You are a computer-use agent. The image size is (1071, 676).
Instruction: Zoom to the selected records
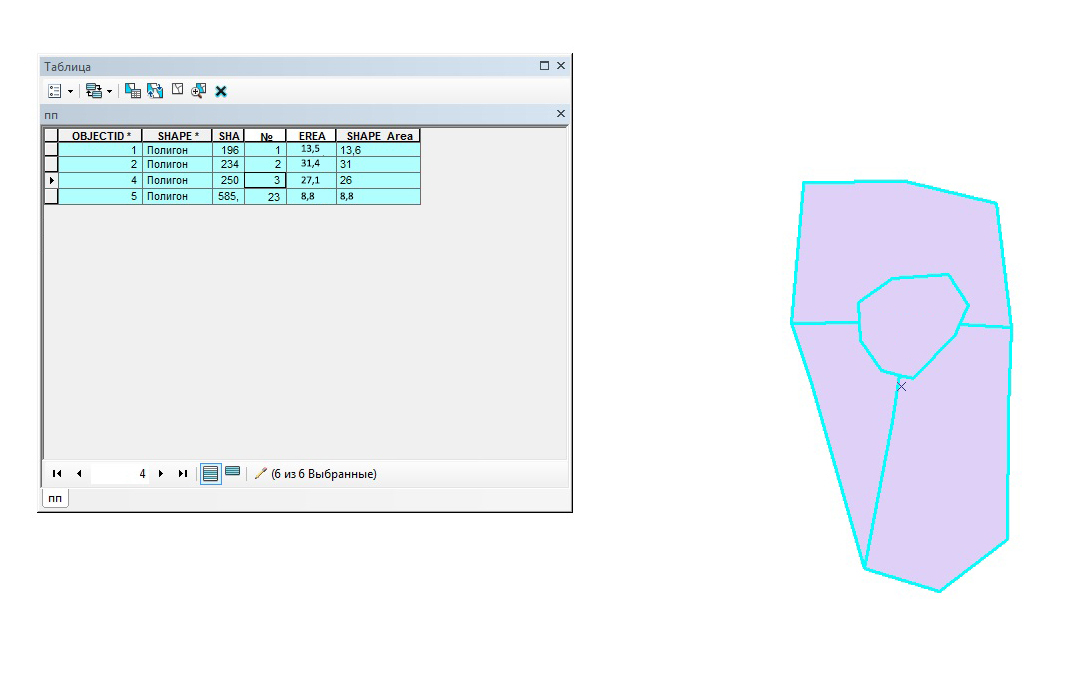coord(199,91)
